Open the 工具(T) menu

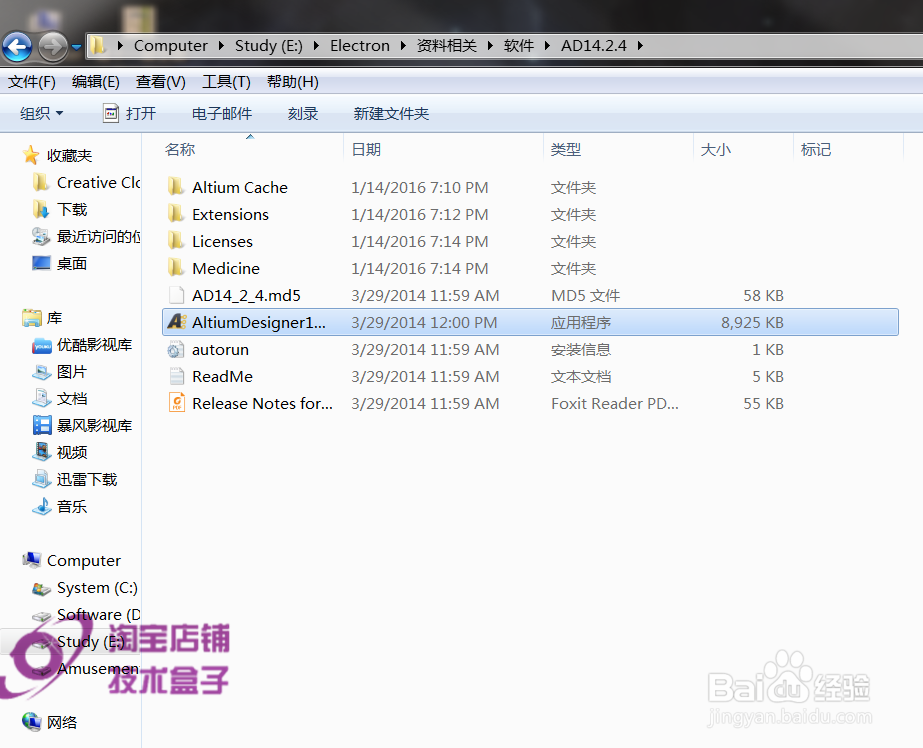(226, 82)
